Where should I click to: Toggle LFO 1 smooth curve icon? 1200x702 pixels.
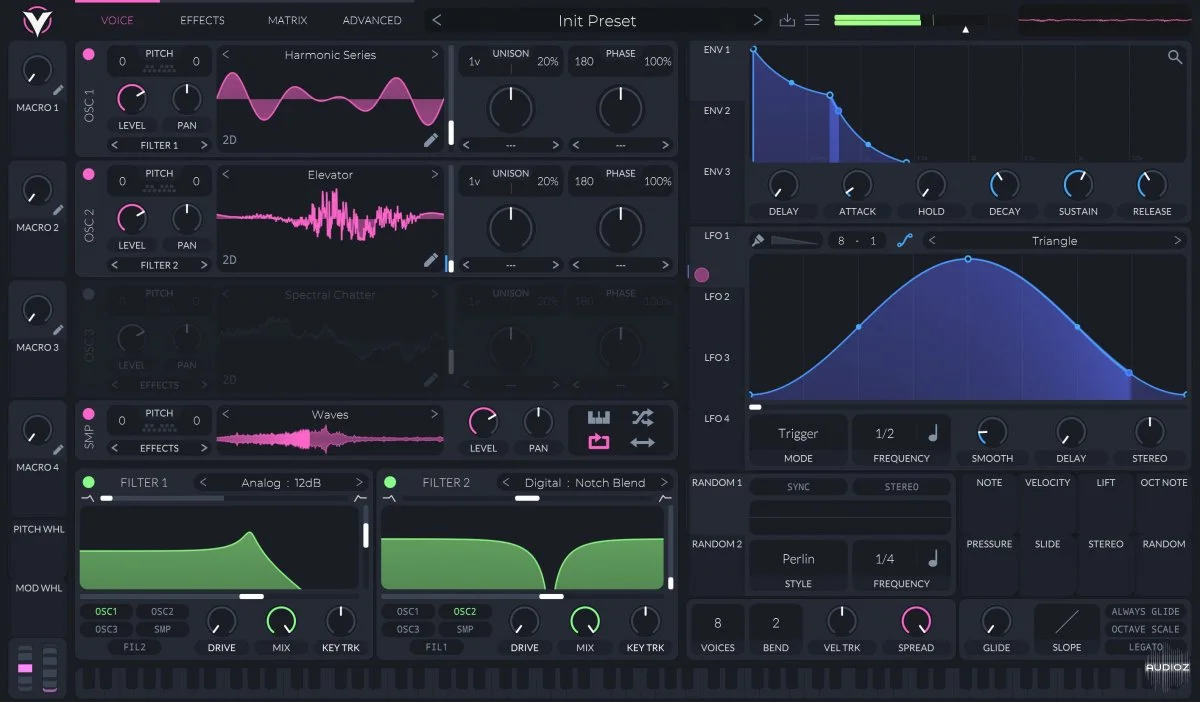(x=904, y=240)
